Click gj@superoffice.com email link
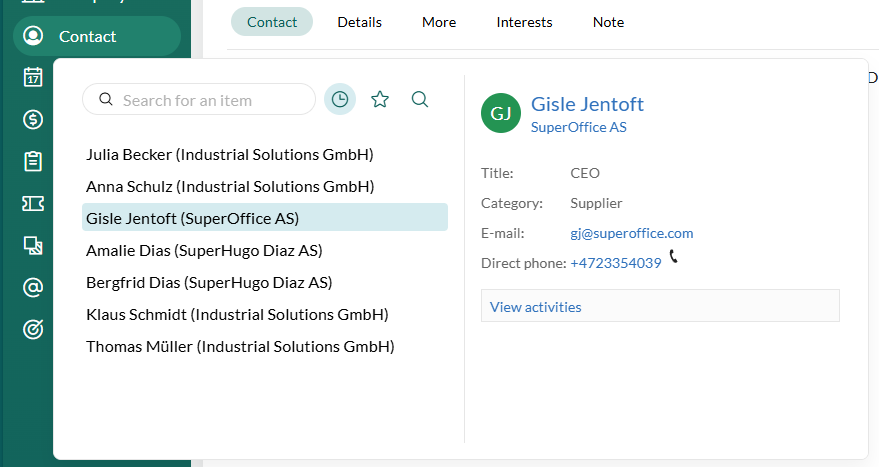879x467 pixels. [632, 233]
